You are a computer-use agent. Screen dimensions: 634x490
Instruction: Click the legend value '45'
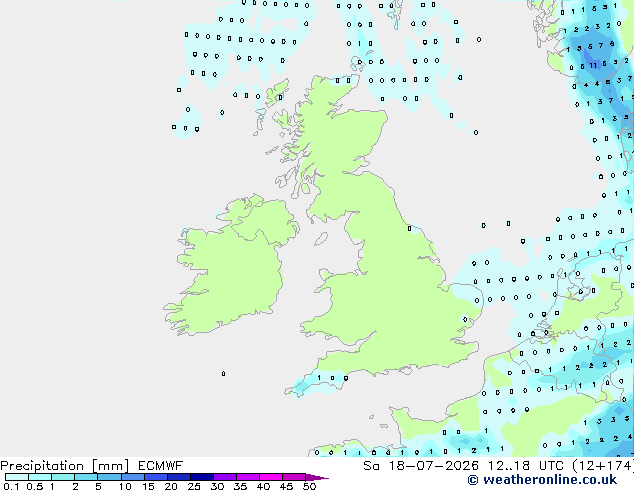(x=286, y=486)
